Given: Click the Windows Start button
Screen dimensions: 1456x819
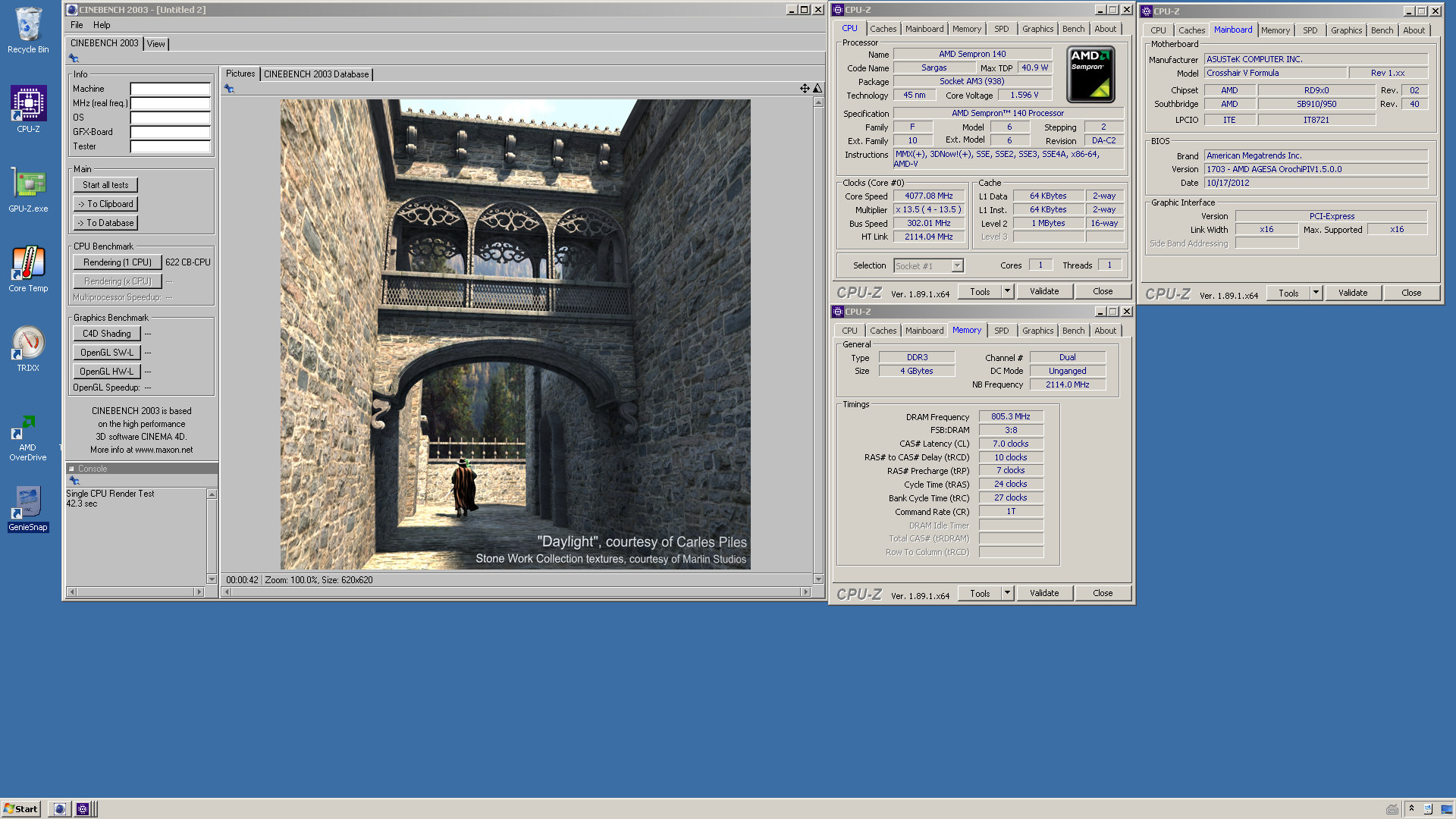Looking at the screenshot, I should tap(21, 809).
